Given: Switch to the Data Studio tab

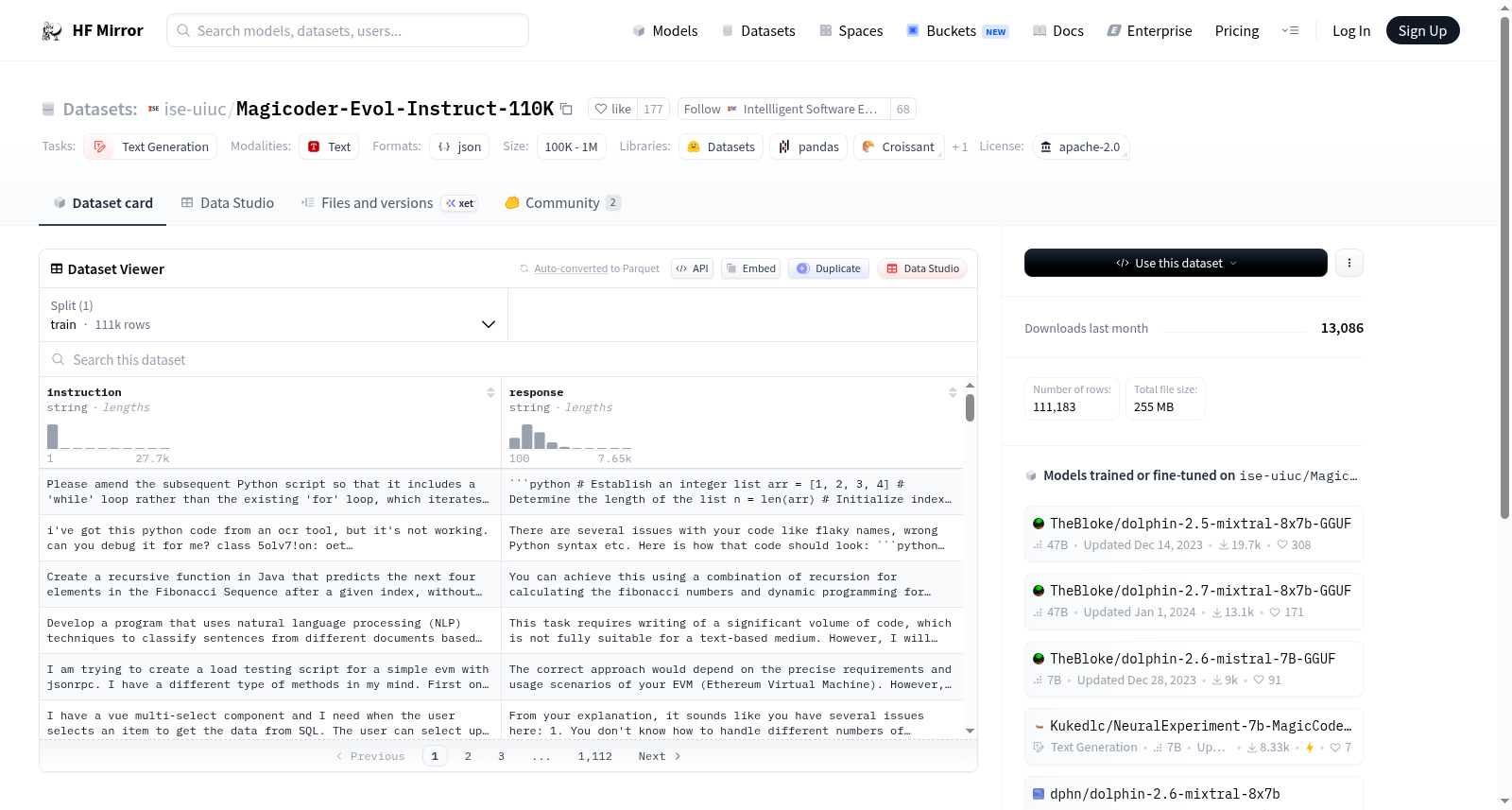Looking at the screenshot, I should click(228, 203).
